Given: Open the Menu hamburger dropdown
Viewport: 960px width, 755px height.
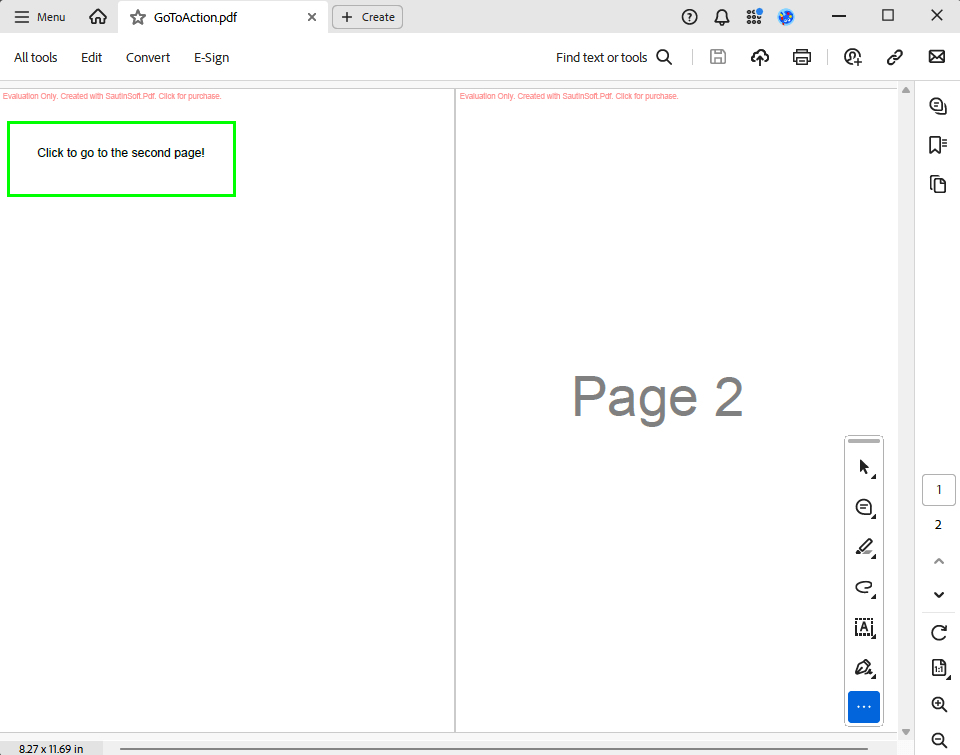Looking at the screenshot, I should (x=40, y=17).
